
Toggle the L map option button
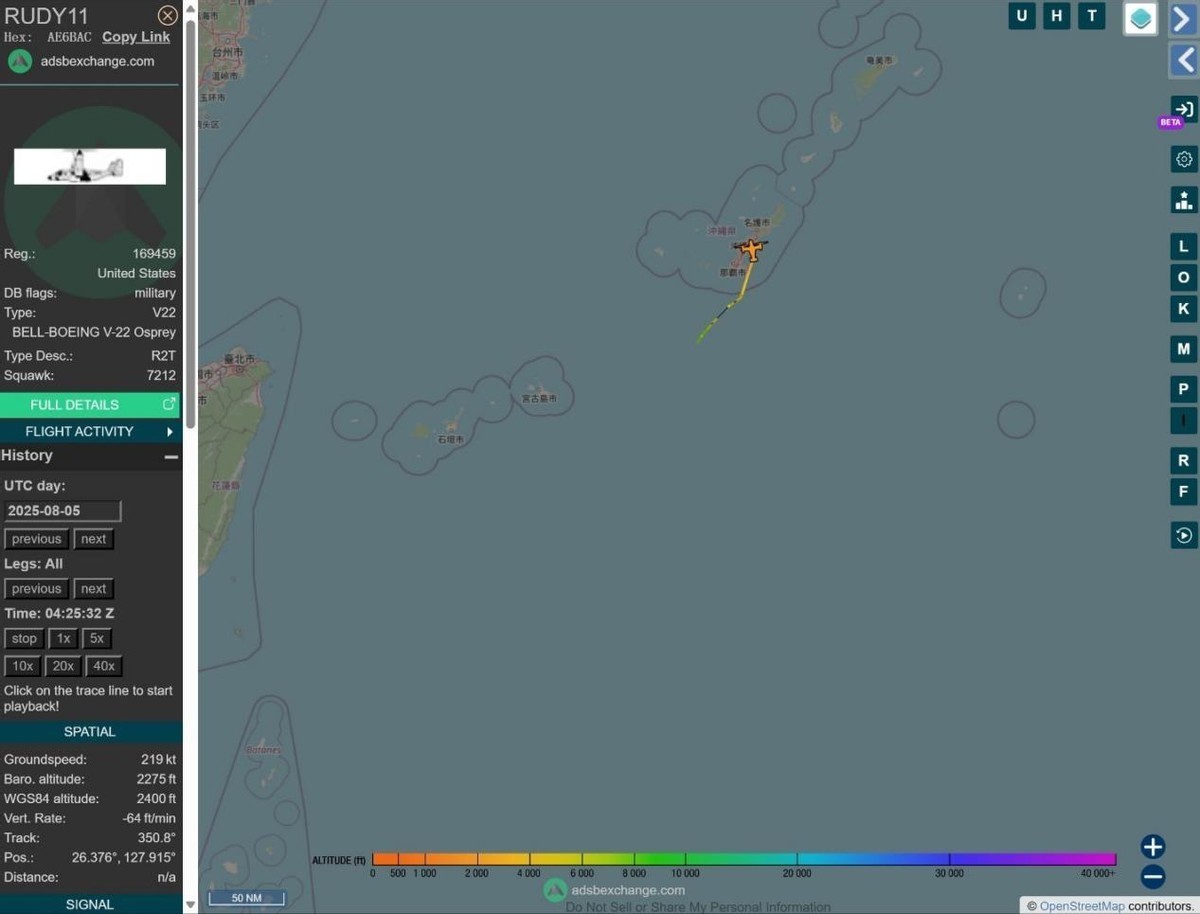tap(1184, 246)
